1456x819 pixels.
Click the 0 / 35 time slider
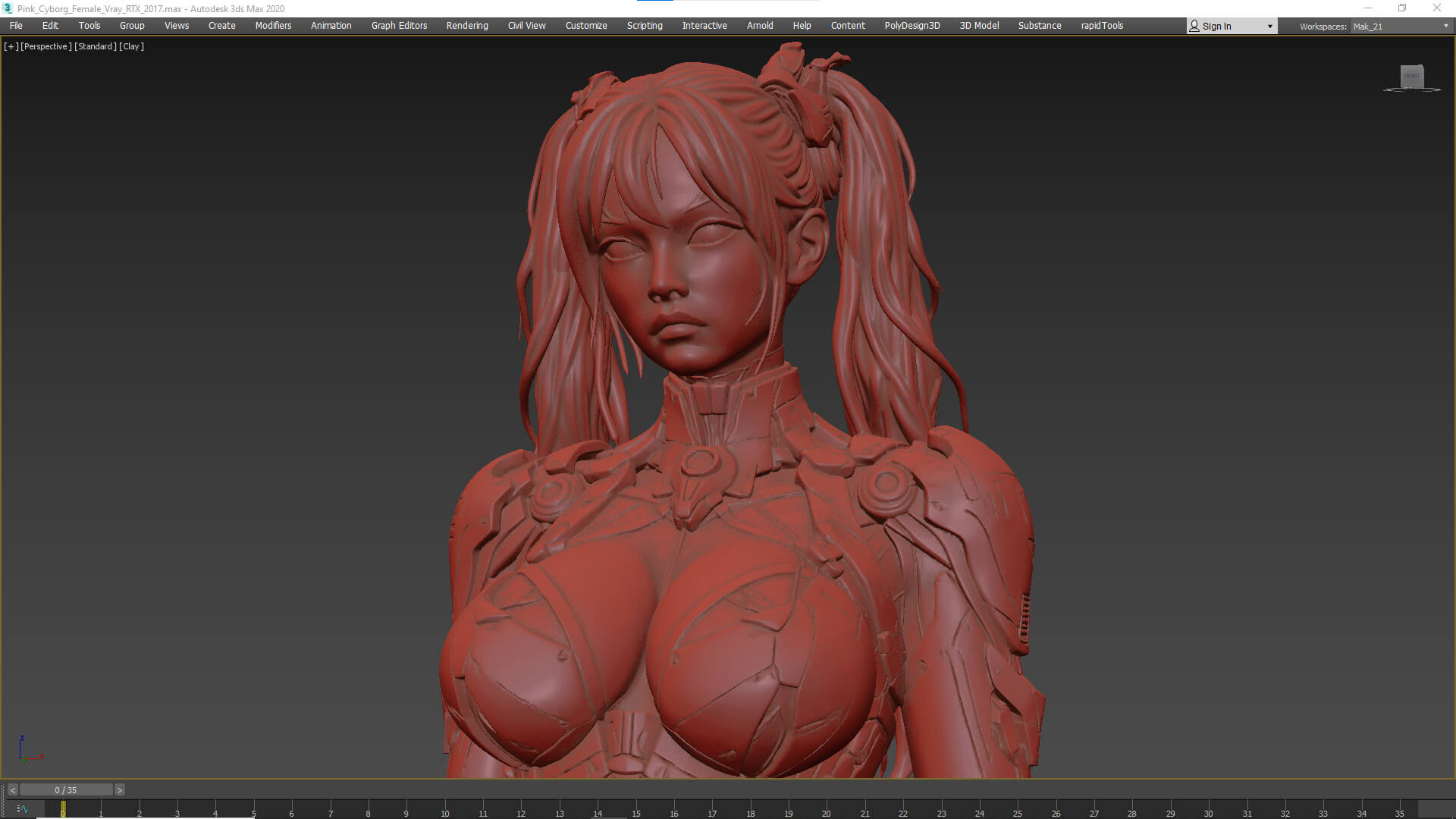pos(66,790)
